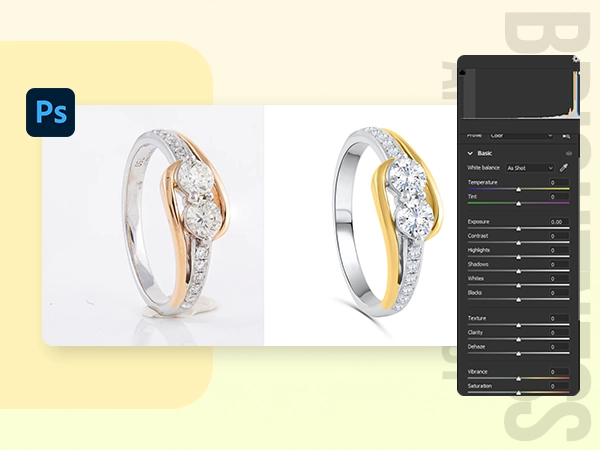Focus the Exposure 0.00 value field
This screenshot has height=450, width=600.
pos(558,222)
